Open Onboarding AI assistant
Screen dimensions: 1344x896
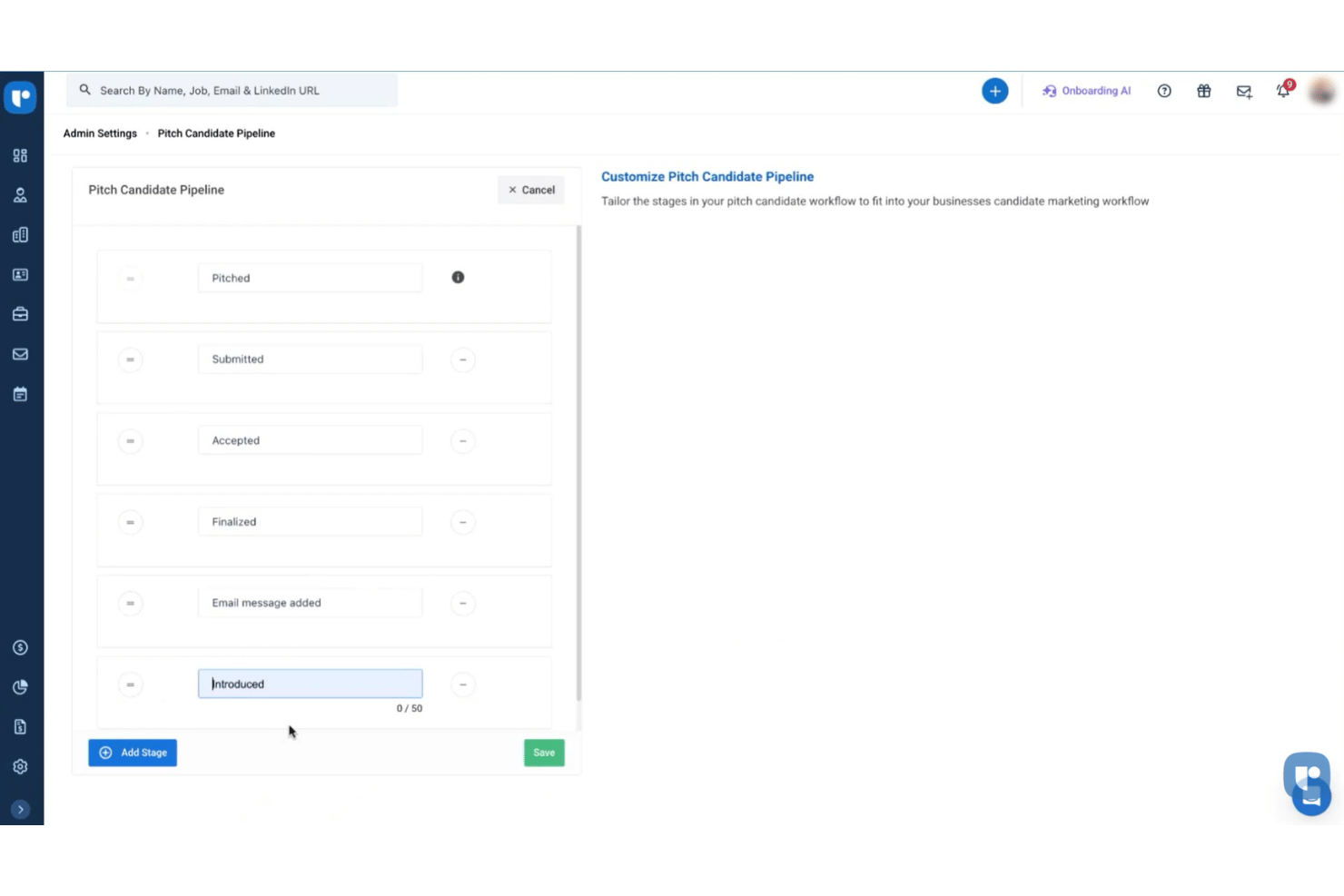click(1086, 91)
